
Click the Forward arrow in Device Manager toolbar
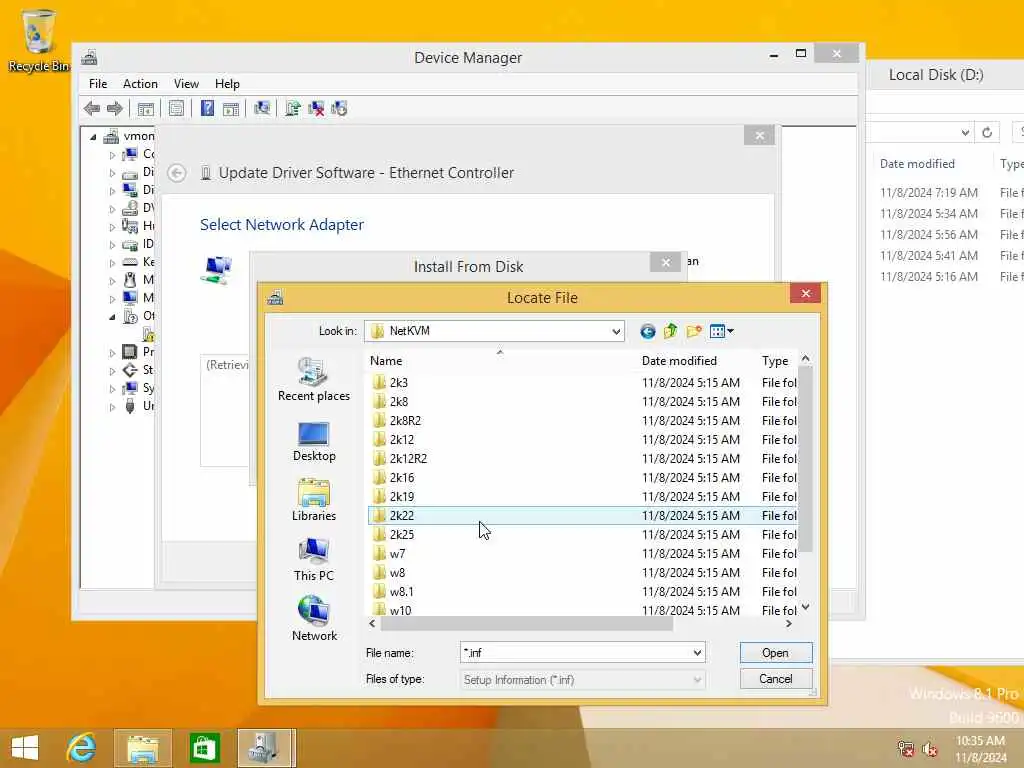(115, 108)
